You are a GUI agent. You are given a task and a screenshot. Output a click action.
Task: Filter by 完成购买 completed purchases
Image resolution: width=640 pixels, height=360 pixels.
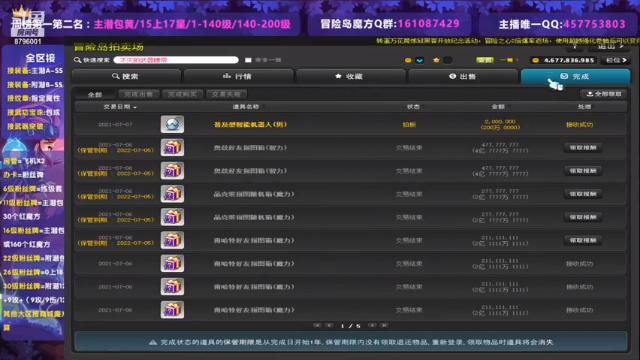(x=182, y=94)
